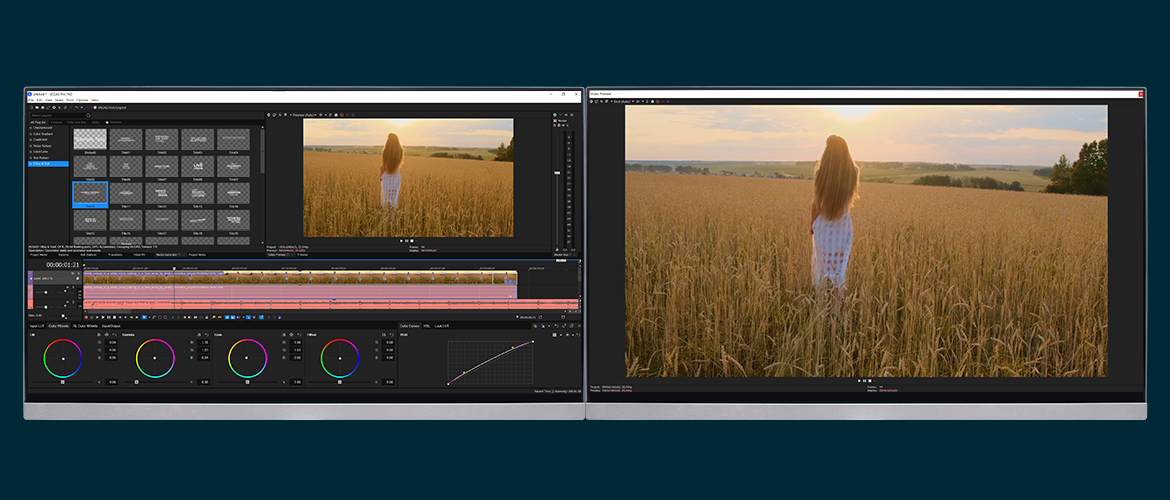Viewport: 1170px width, 500px height.
Task: Expand the Checkerboard plug-in tree item
Action: pos(30,128)
